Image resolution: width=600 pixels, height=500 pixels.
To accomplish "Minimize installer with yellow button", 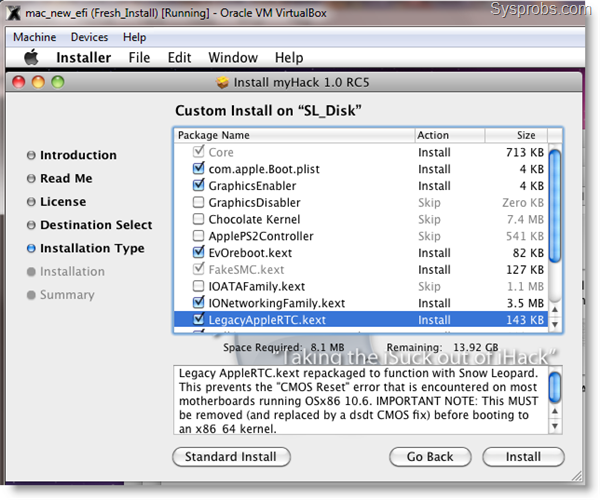I will 38,82.
